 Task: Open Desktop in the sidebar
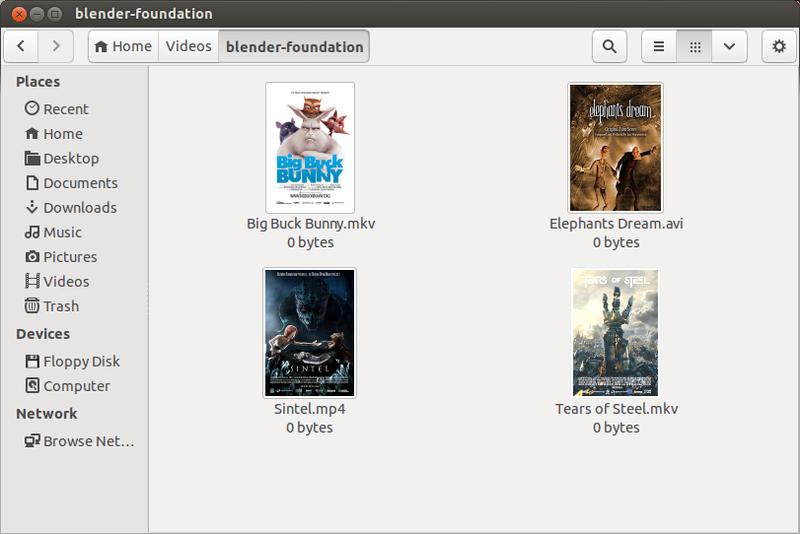(x=74, y=158)
